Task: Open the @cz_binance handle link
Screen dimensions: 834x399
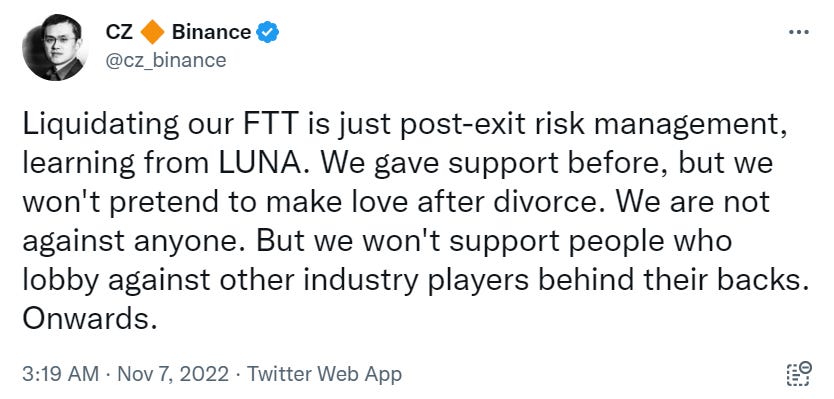Action: pos(165,60)
